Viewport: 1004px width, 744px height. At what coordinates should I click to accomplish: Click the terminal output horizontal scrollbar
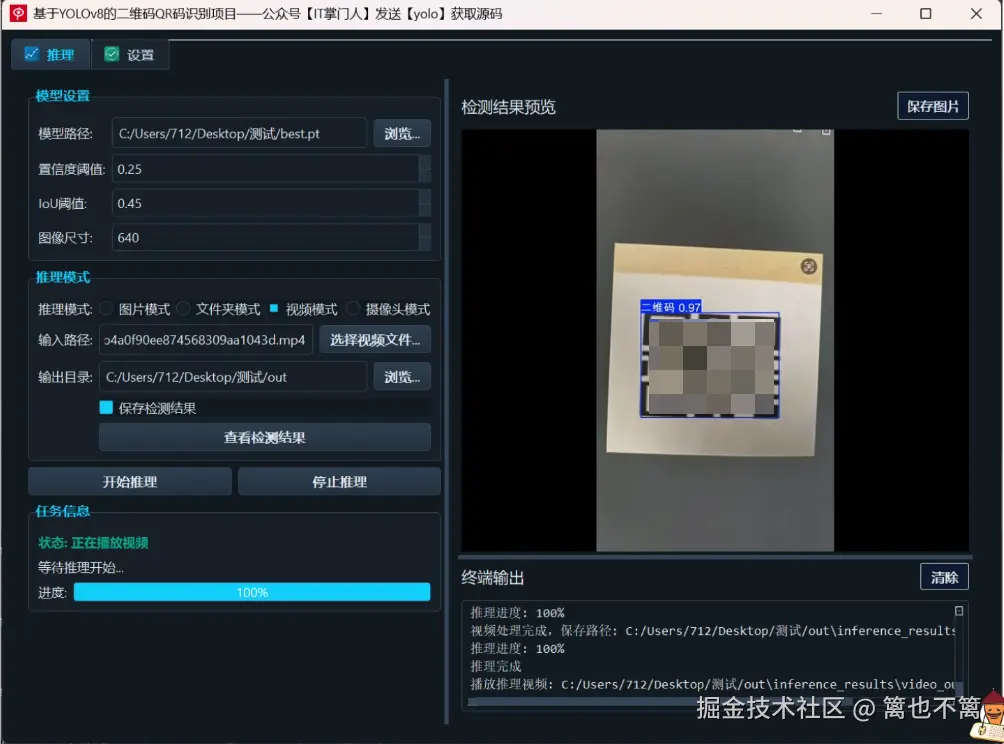coord(711,702)
